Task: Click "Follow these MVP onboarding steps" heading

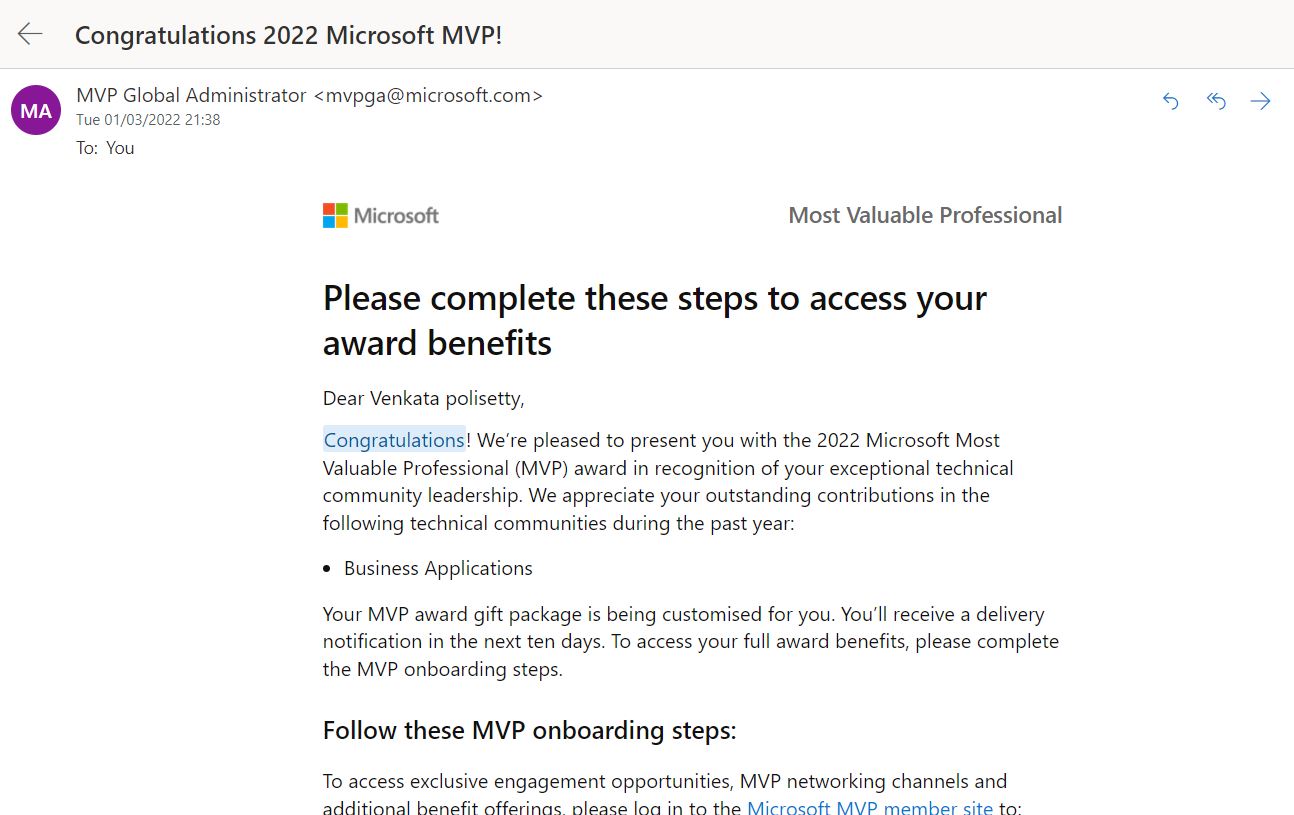Action: coord(529,730)
